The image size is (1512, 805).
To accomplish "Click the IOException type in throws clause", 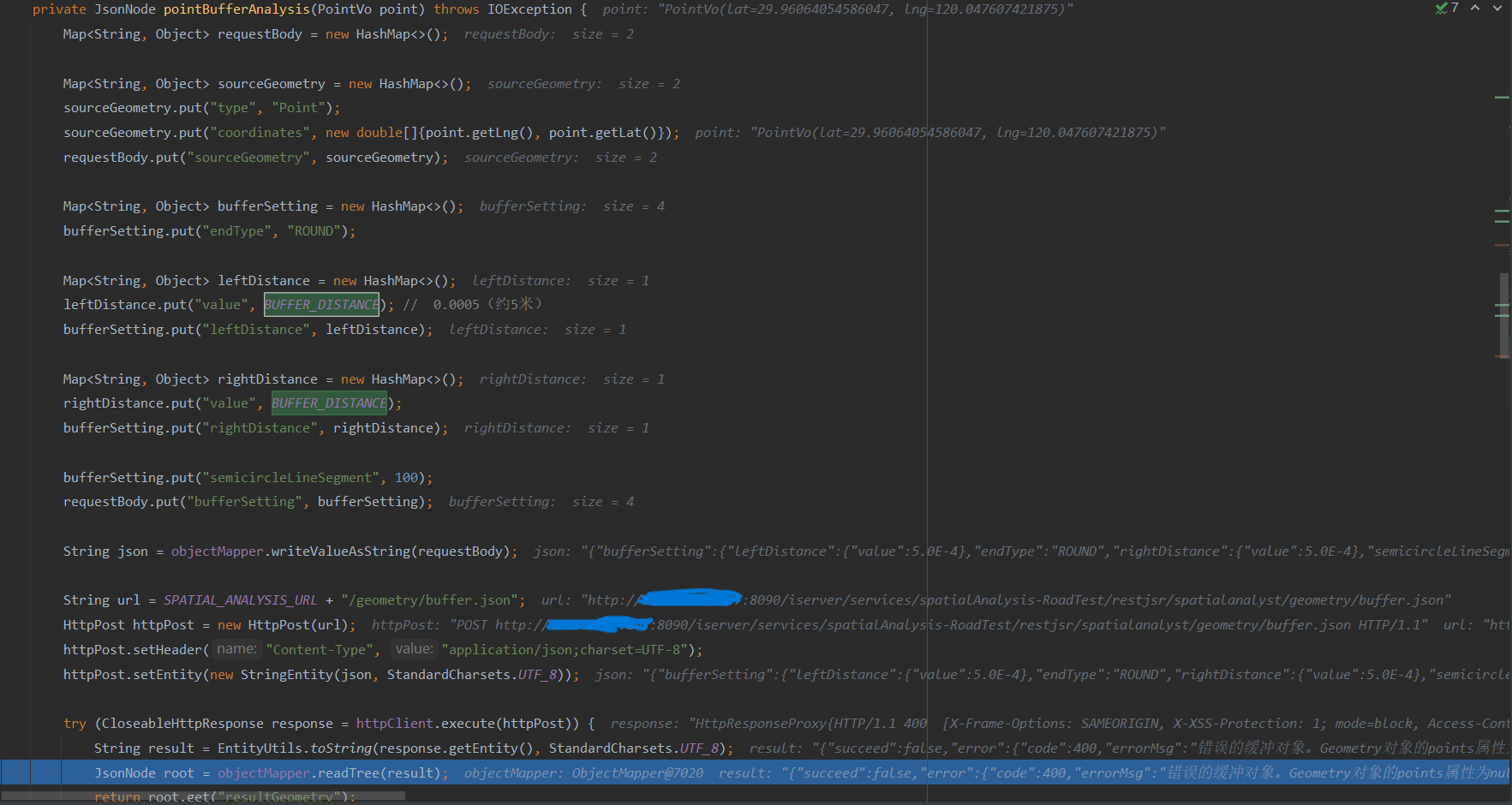I will coord(529,9).
